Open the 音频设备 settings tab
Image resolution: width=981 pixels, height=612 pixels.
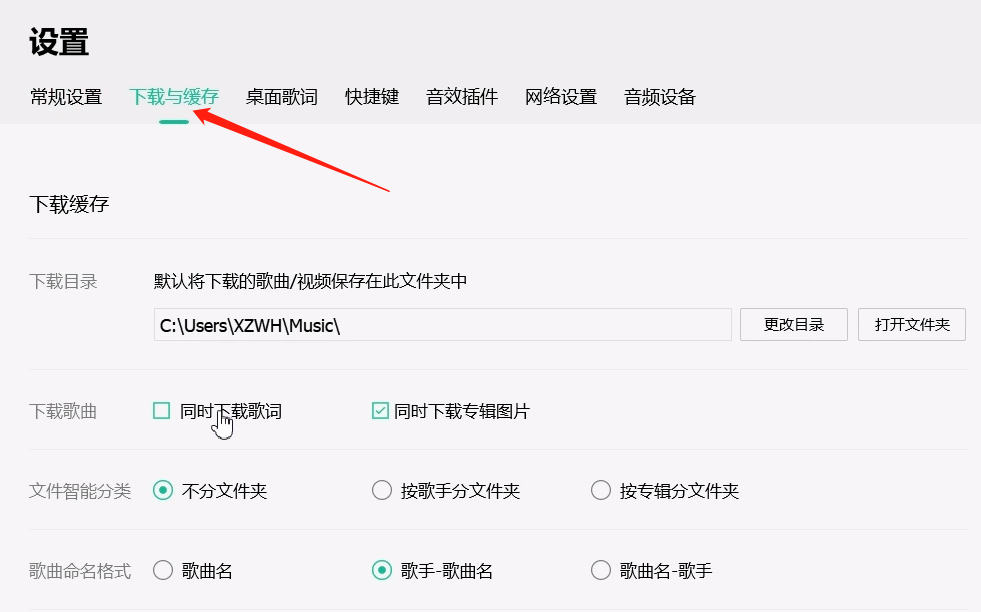pos(661,97)
